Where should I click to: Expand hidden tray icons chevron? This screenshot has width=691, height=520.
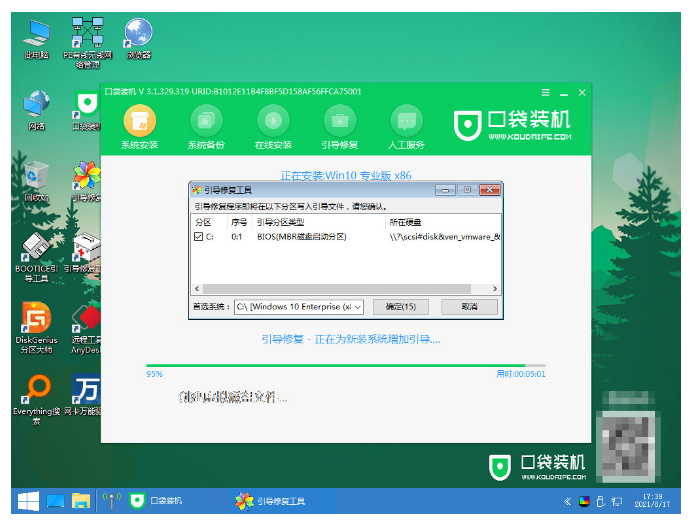567,501
